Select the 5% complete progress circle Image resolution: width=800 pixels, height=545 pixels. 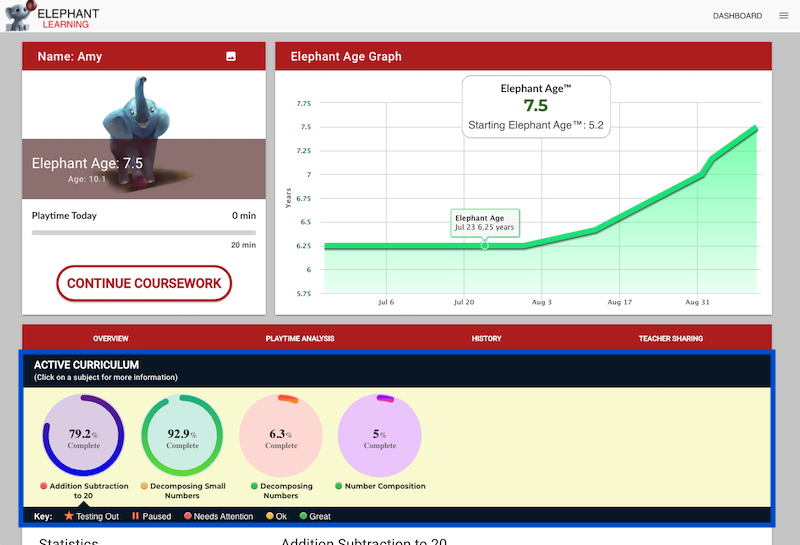tap(380, 435)
